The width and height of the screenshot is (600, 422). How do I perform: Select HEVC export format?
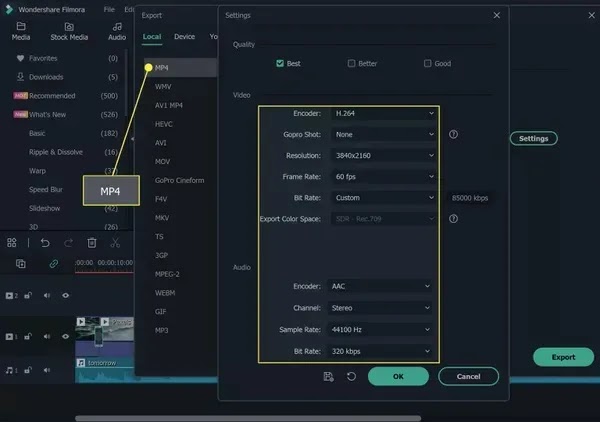[164, 124]
